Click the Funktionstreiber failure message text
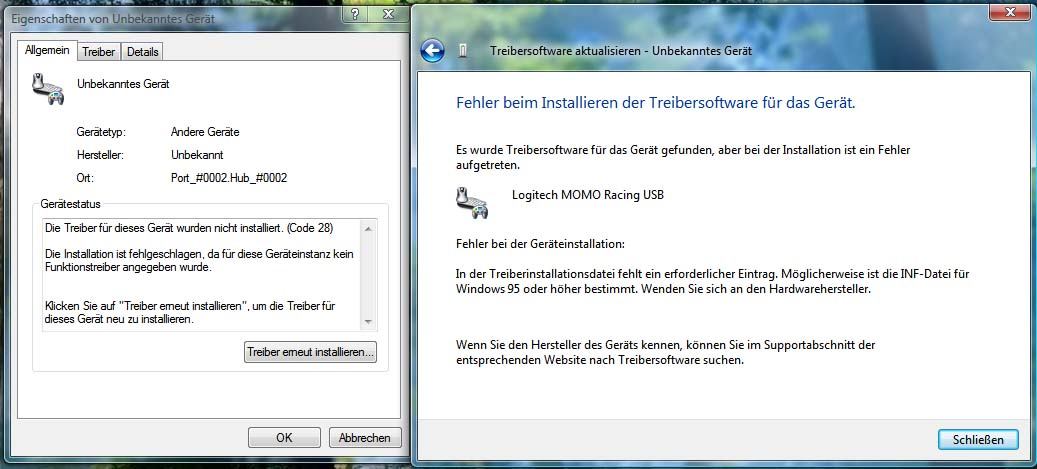Screen dimensions: 1037x469 199,261
